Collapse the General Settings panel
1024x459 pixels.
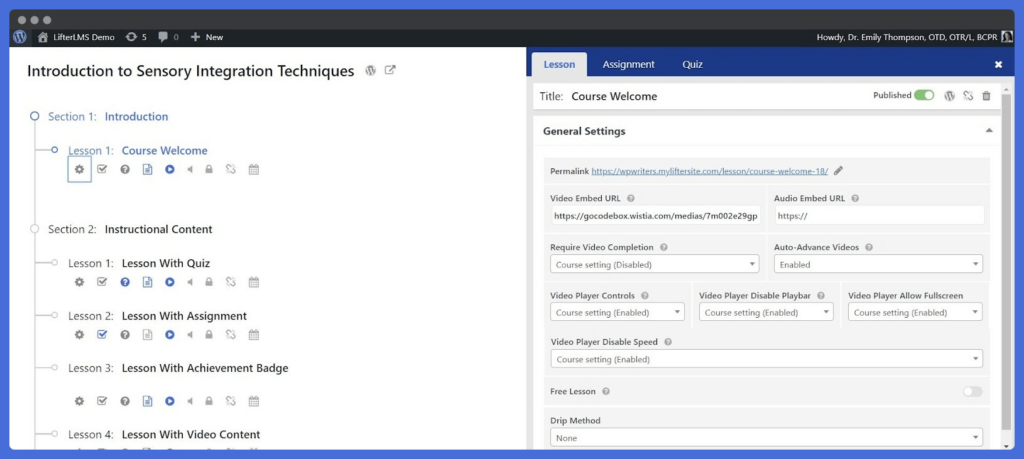point(989,131)
